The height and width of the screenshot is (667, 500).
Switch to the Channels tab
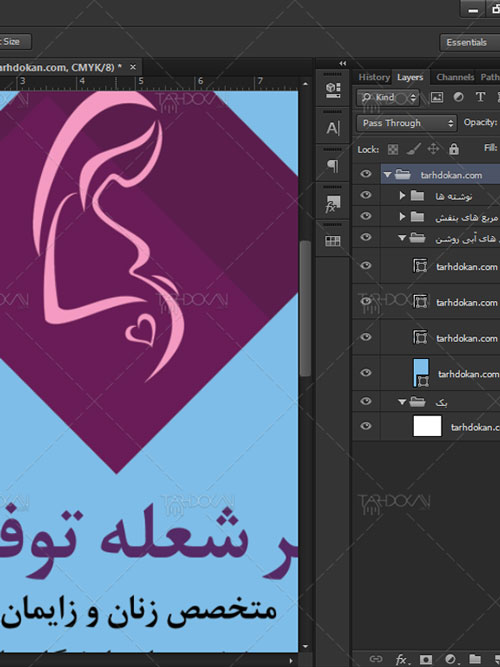click(x=455, y=77)
